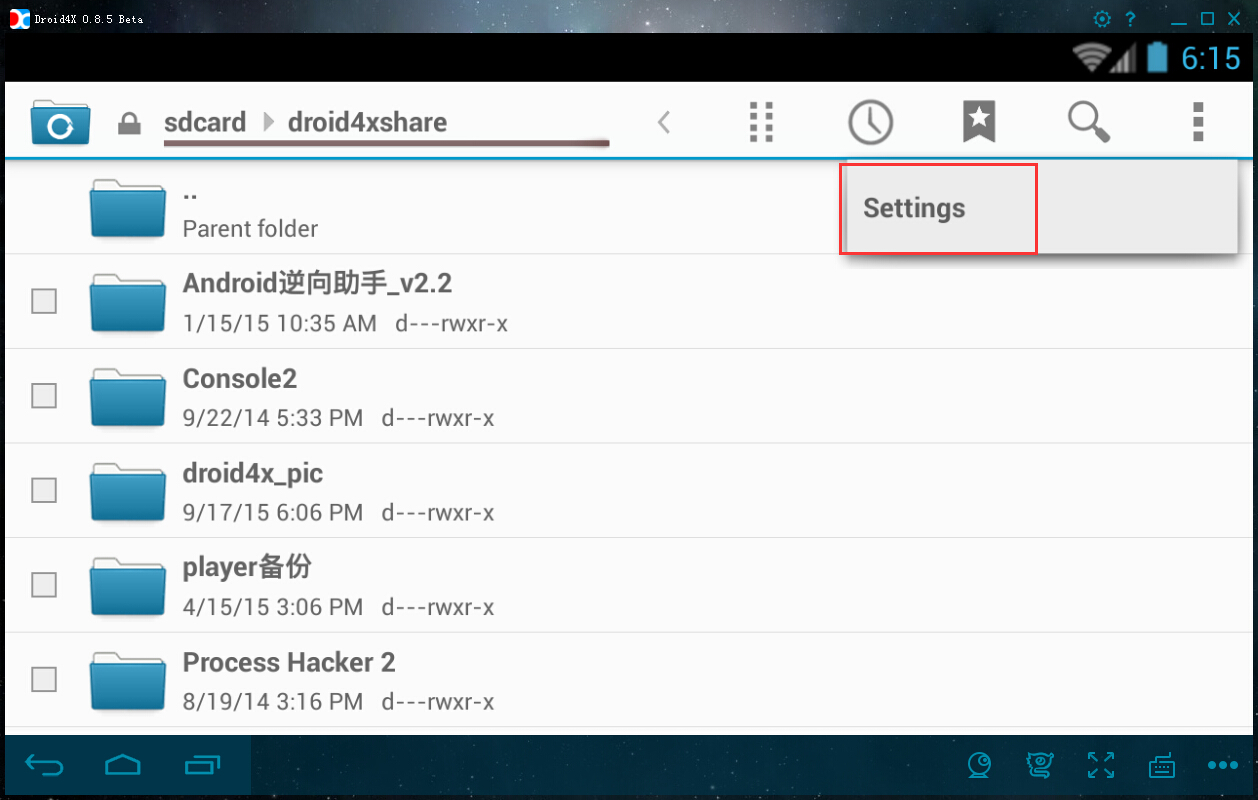
Task: Open the Android逆向助手_v2.2 folder name
Action: point(317,284)
